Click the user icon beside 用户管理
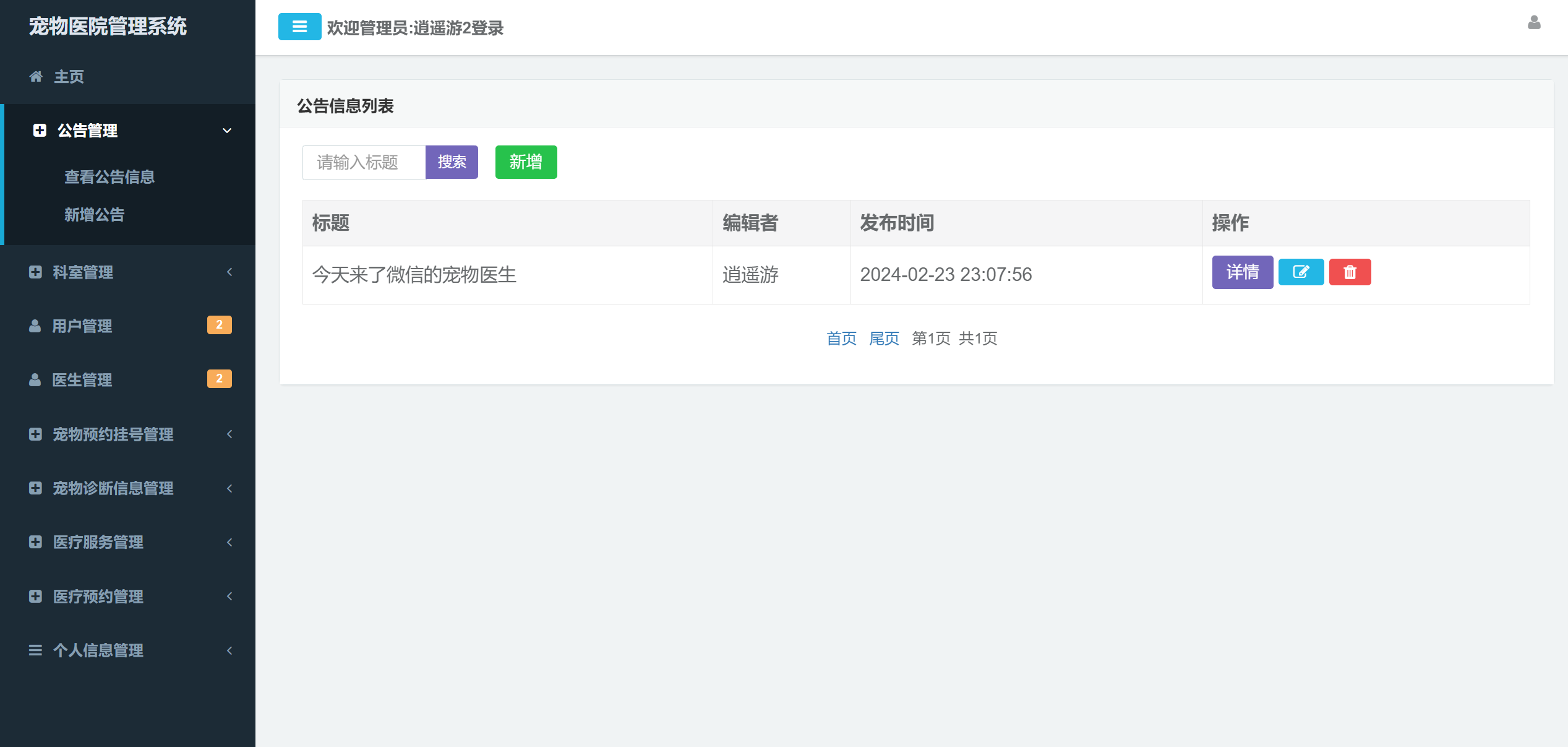 [35, 326]
